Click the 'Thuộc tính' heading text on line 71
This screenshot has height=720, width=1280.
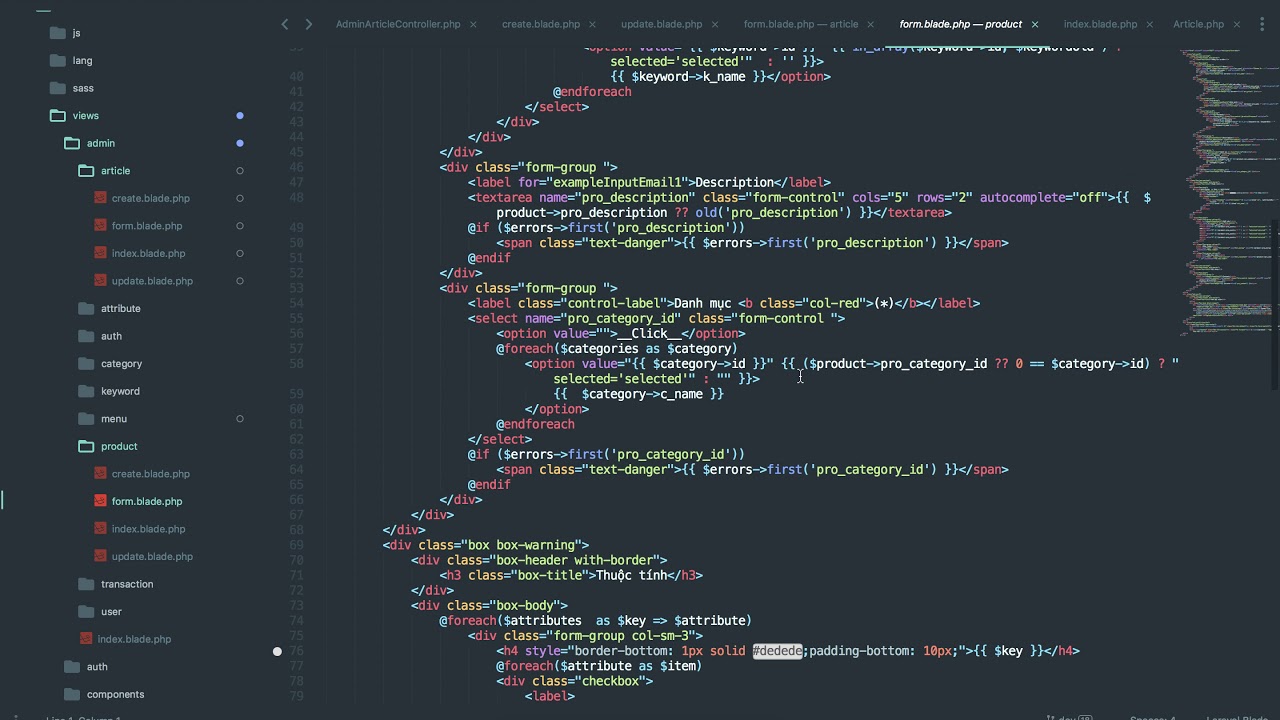click(631, 575)
